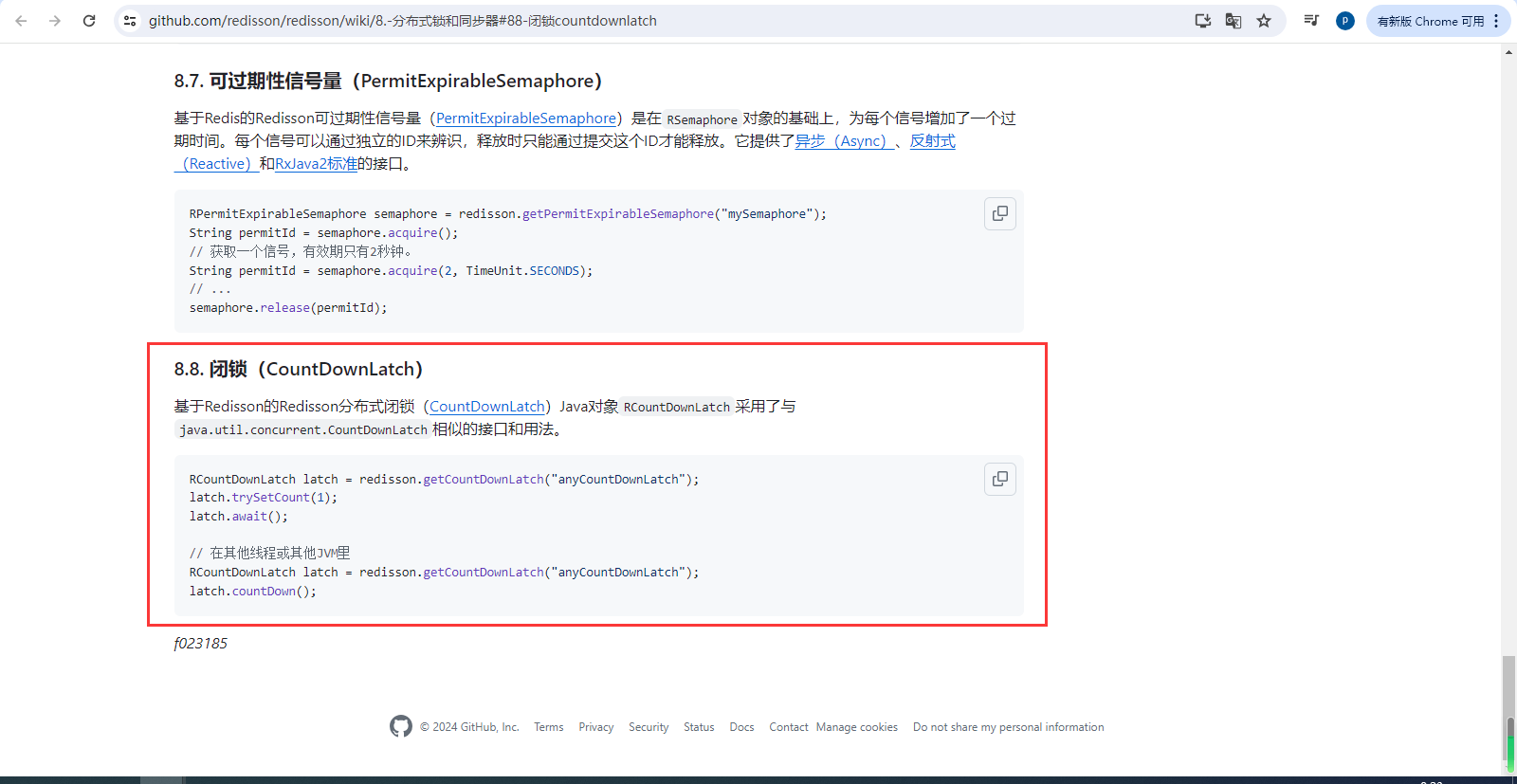The height and width of the screenshot is (784, 1517).
Task: Open the 异步 (Async) link
Action: [x=844, y=141]
